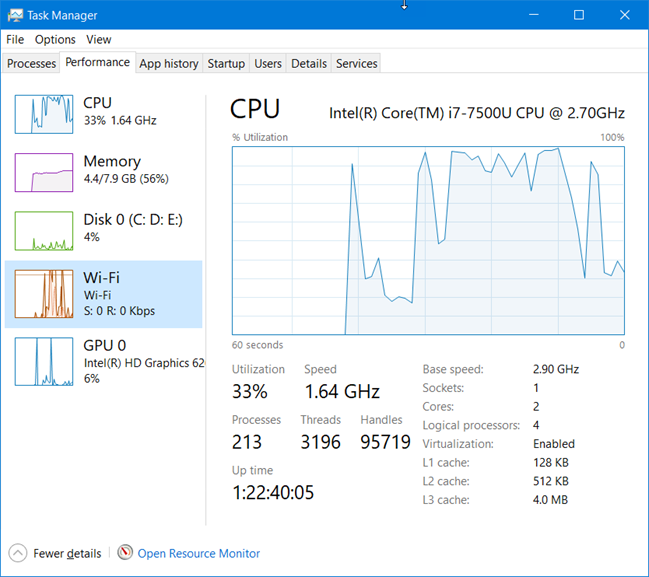Open the View menu

tap(99, 40)
